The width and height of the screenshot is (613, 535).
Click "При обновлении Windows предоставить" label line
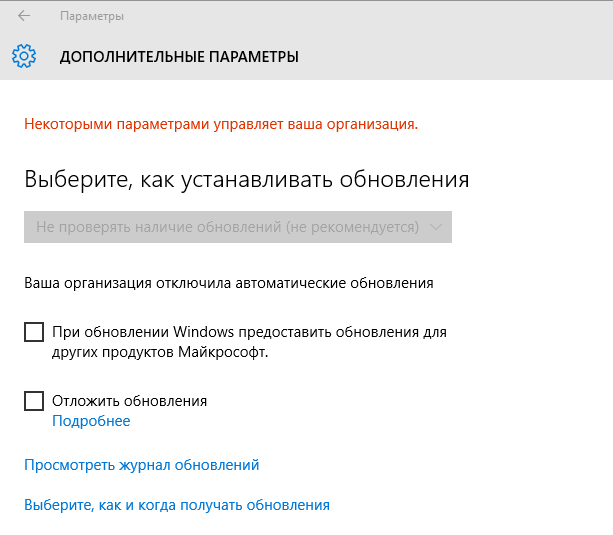click(249, 331)
